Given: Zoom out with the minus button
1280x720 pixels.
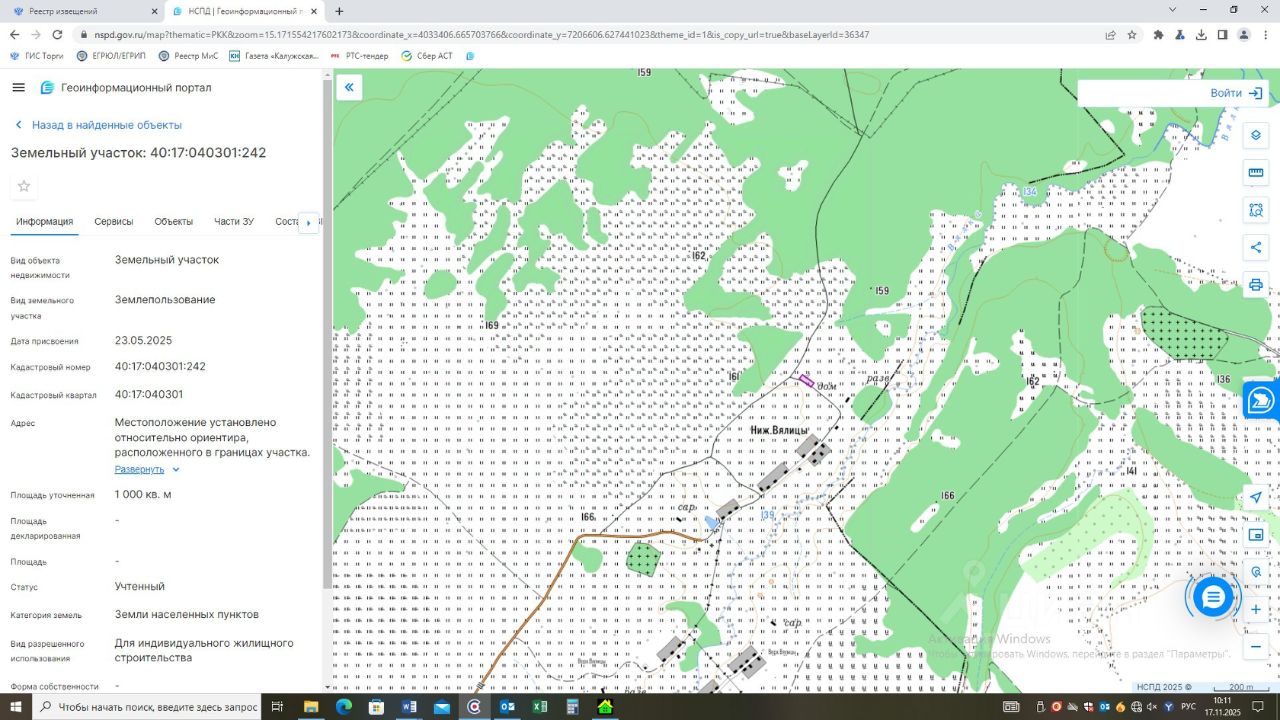Looking at the screenshot, I should 1256,647.
